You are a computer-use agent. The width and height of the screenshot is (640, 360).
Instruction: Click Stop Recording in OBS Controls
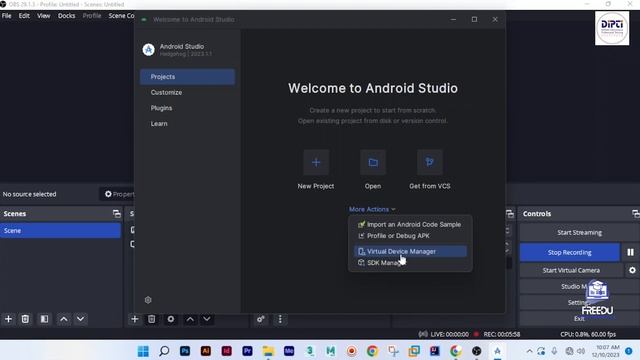coord(569,252)
